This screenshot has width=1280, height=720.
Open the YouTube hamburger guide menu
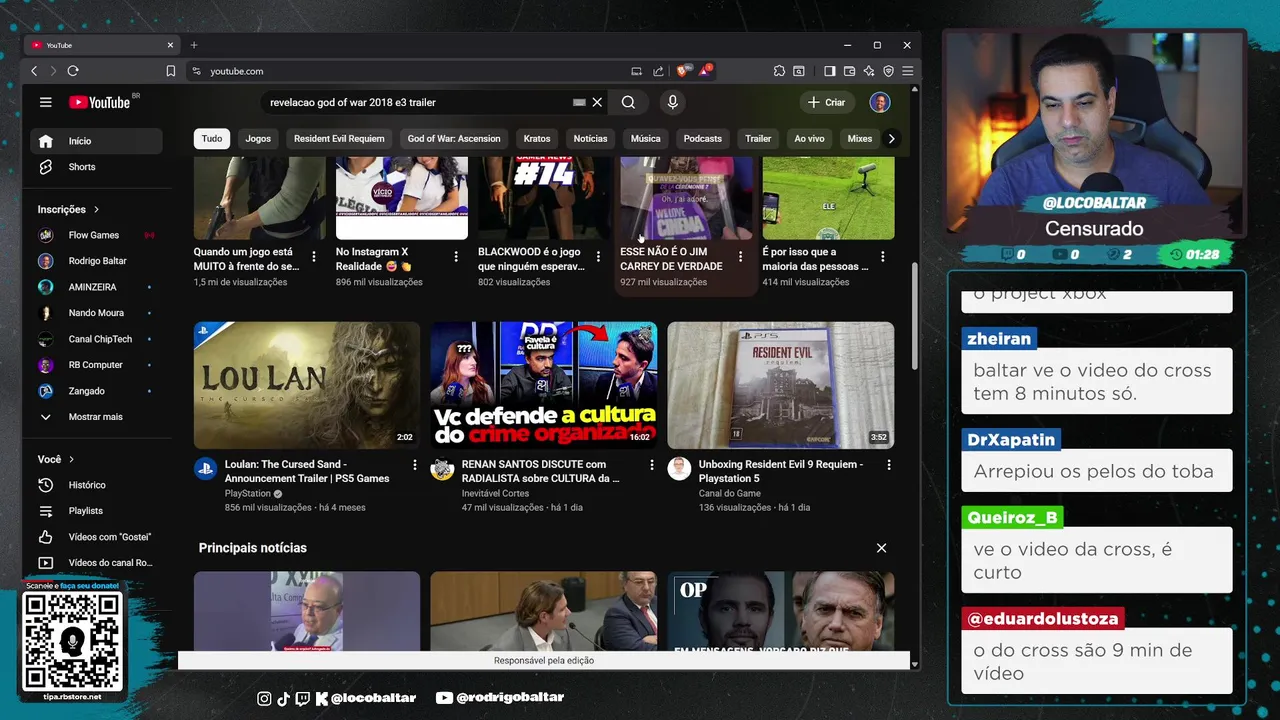pyautogui.click(x=45, y=102)
